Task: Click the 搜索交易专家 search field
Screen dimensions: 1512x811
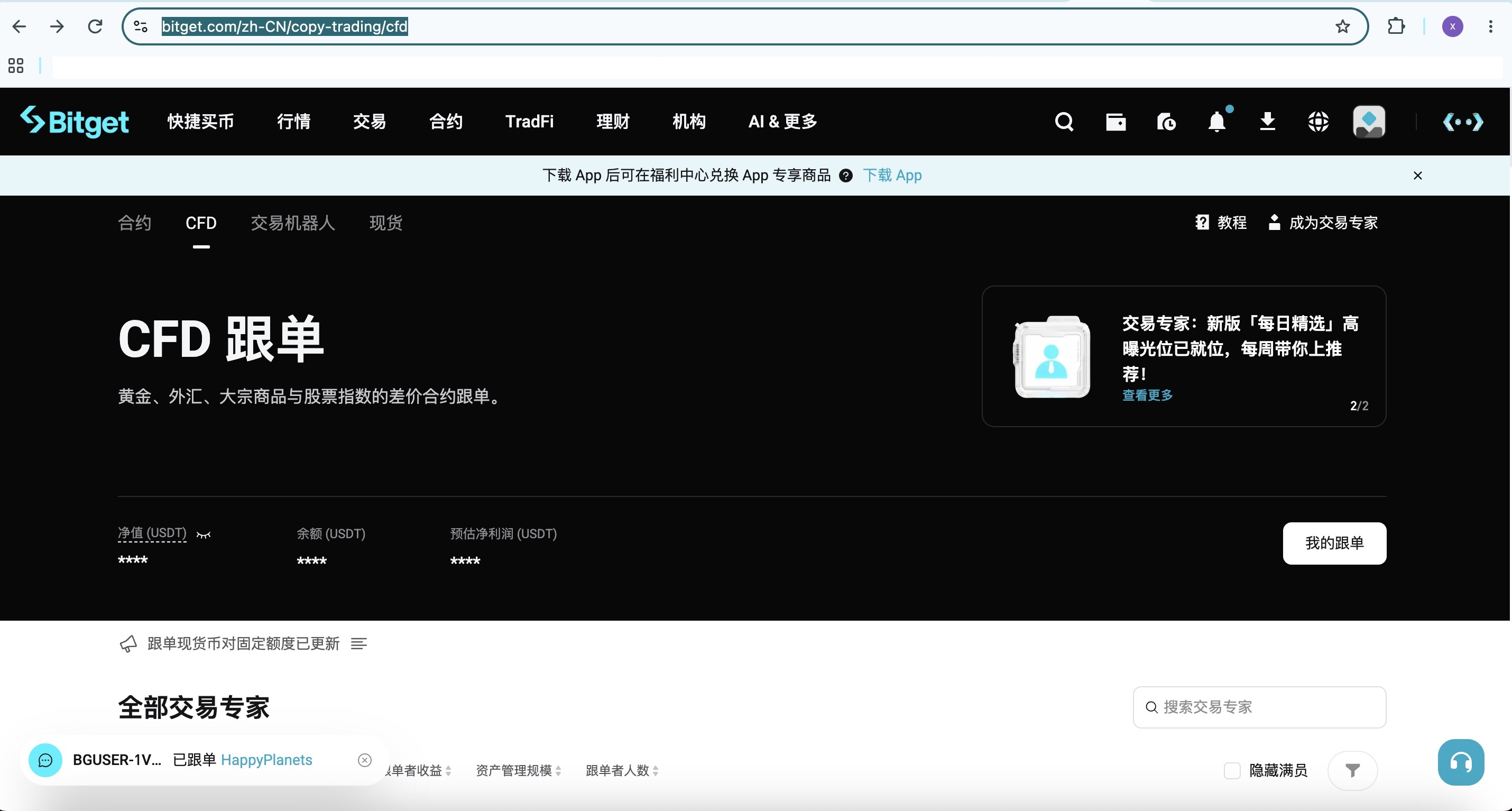Action: click(1259, 707)
